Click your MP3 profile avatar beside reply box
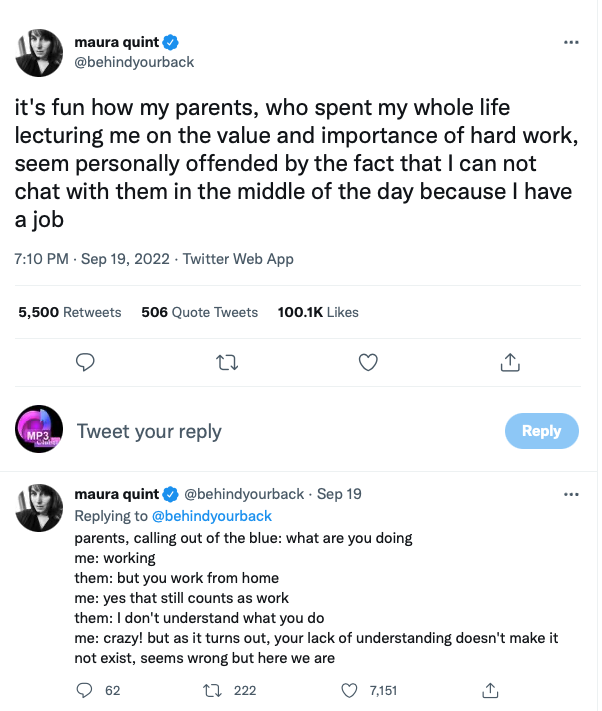Image resolution: width=602 pixels, height=711 pixels. (x=40, y=431)
